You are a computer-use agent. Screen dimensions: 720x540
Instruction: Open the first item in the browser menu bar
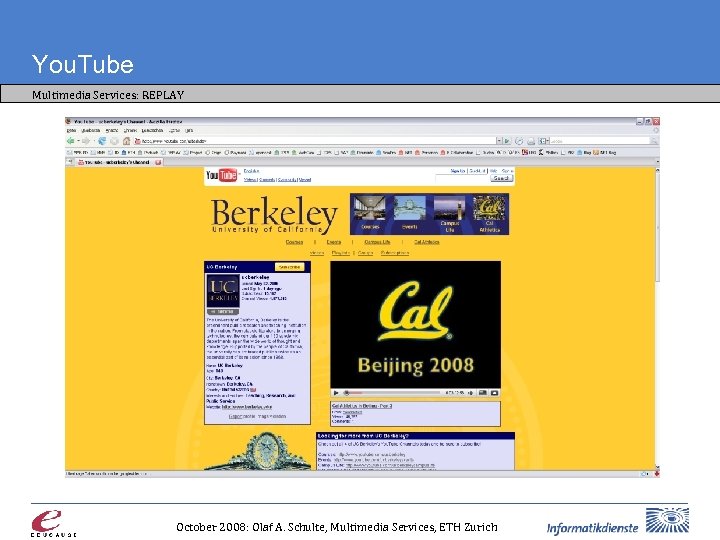click(71, 130)
